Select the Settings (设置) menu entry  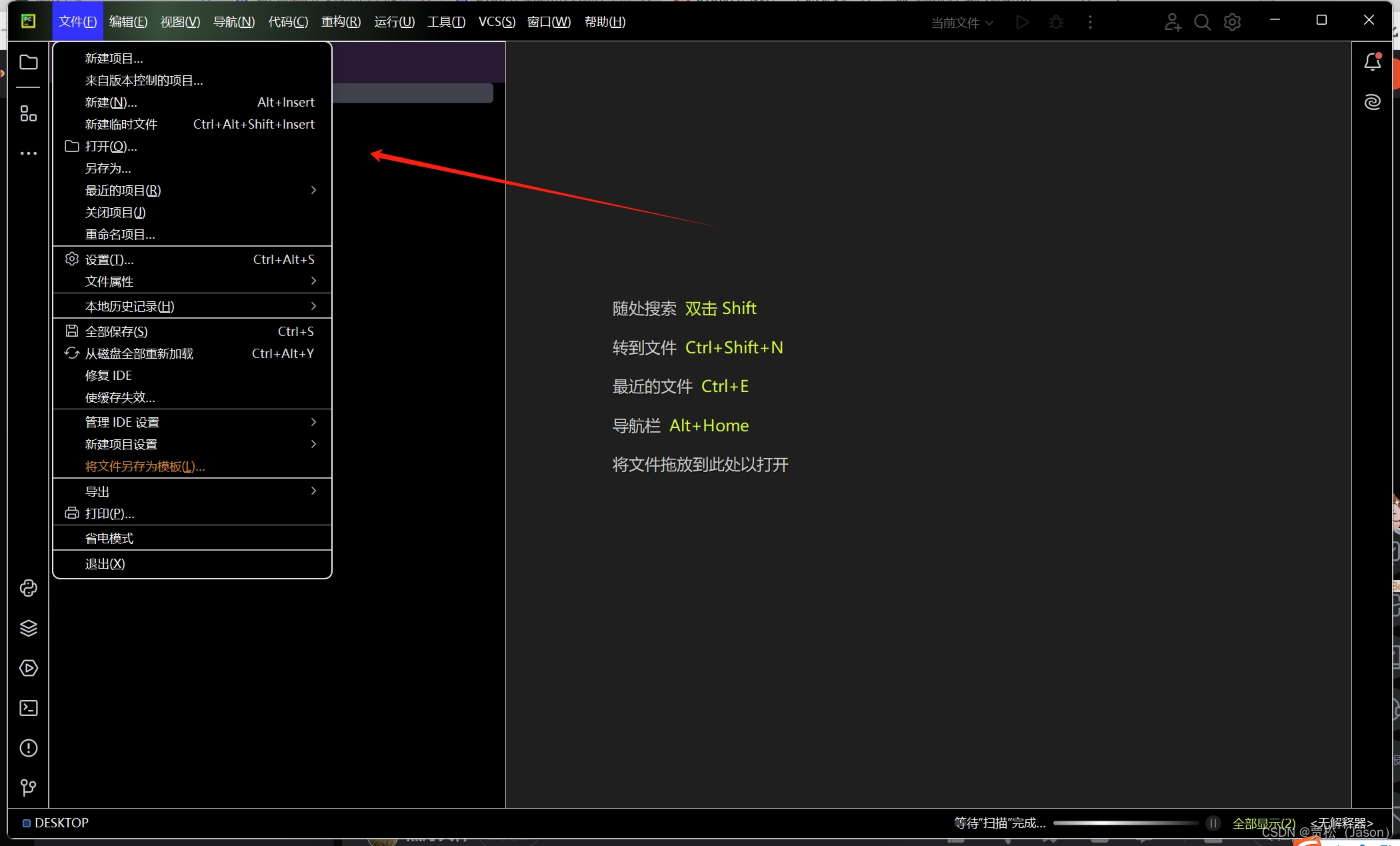pos(109,259)
